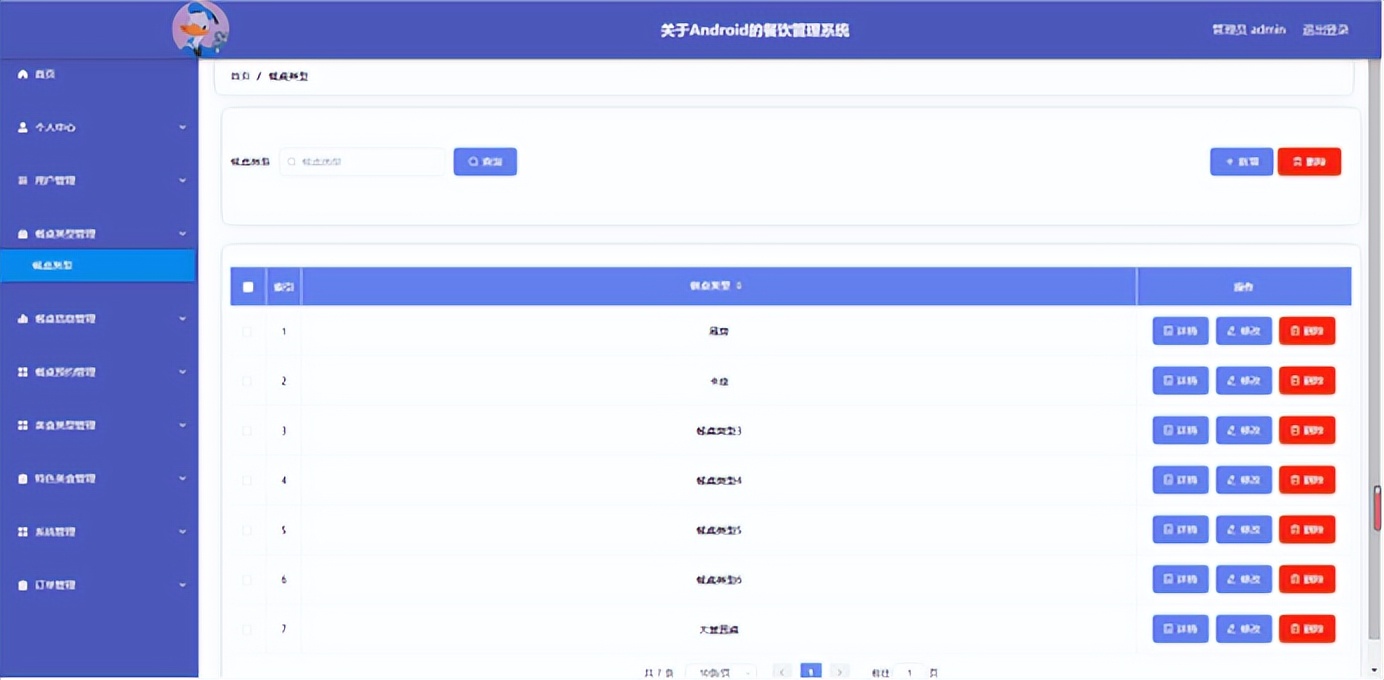Click the page number input beside 前往
The width and height of the screenshot is (1384, 680).
tap(910, 671)
